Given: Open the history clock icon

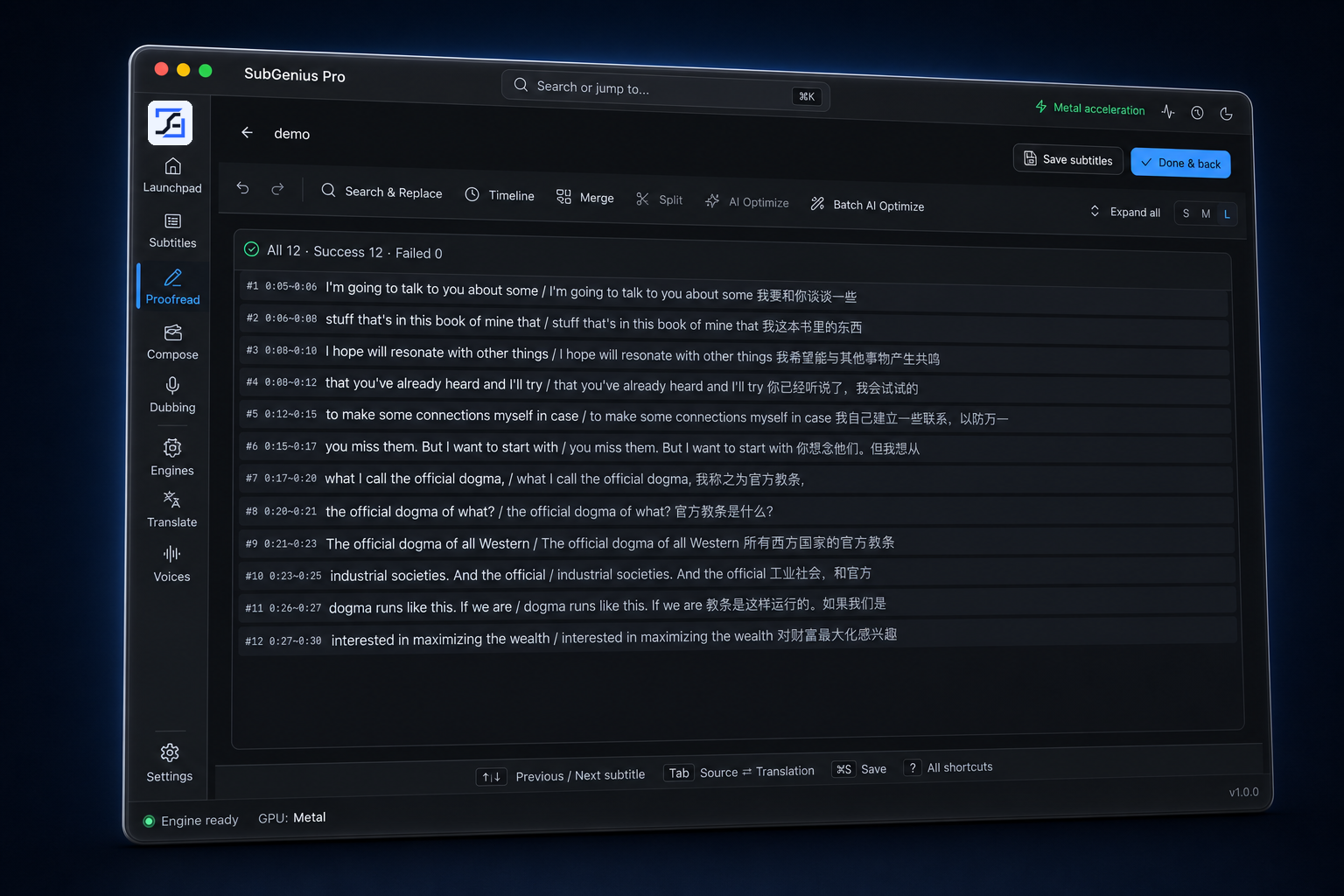Looking at the screenshot, I should (1197, 113).
